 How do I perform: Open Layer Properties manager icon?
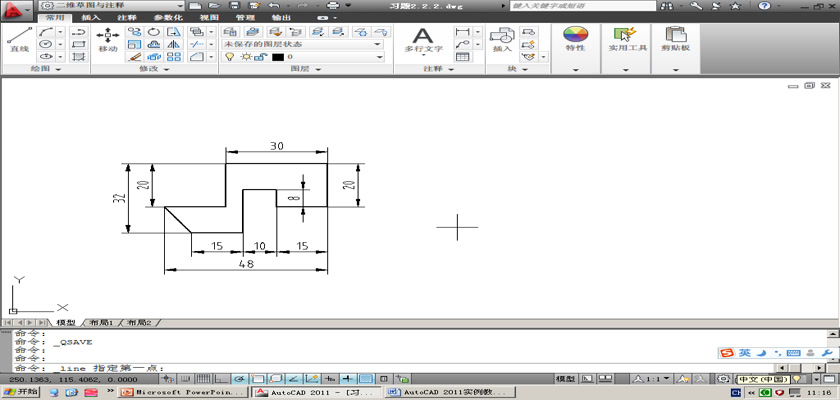point(230,32)
